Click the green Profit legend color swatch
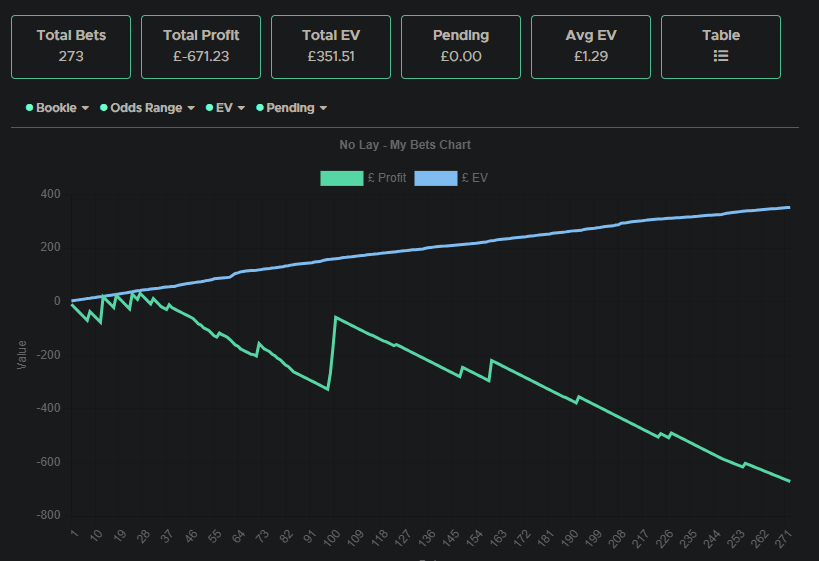This screenshot has height=561, width=819. click(341, 178)
